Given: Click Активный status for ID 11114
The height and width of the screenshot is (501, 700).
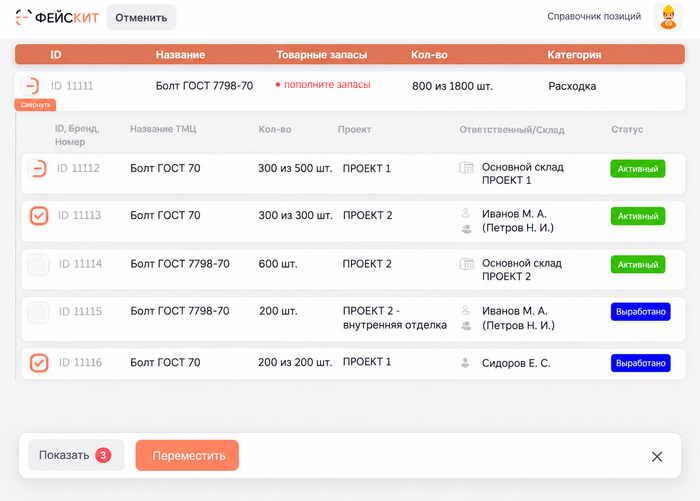Looking at the screenshot, I should 638,264.
